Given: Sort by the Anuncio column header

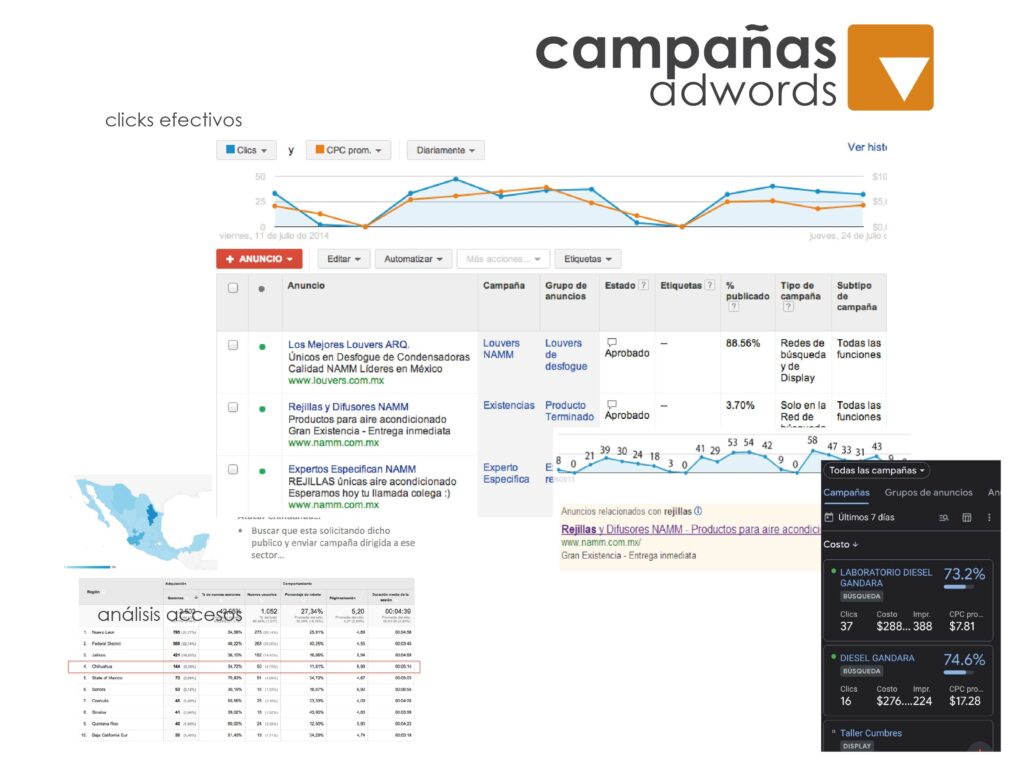Looking at the screenshot, I should click(306, 285).
